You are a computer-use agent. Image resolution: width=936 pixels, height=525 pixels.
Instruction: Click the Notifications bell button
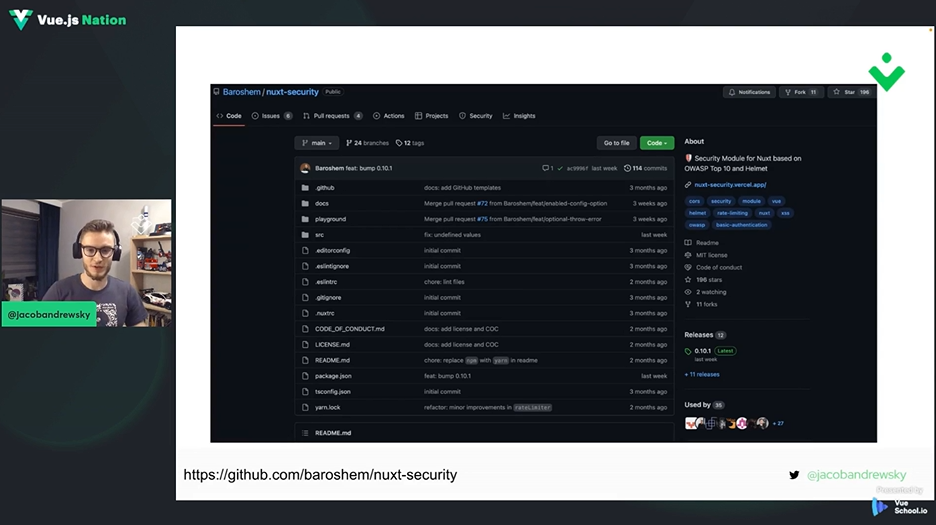749,92
